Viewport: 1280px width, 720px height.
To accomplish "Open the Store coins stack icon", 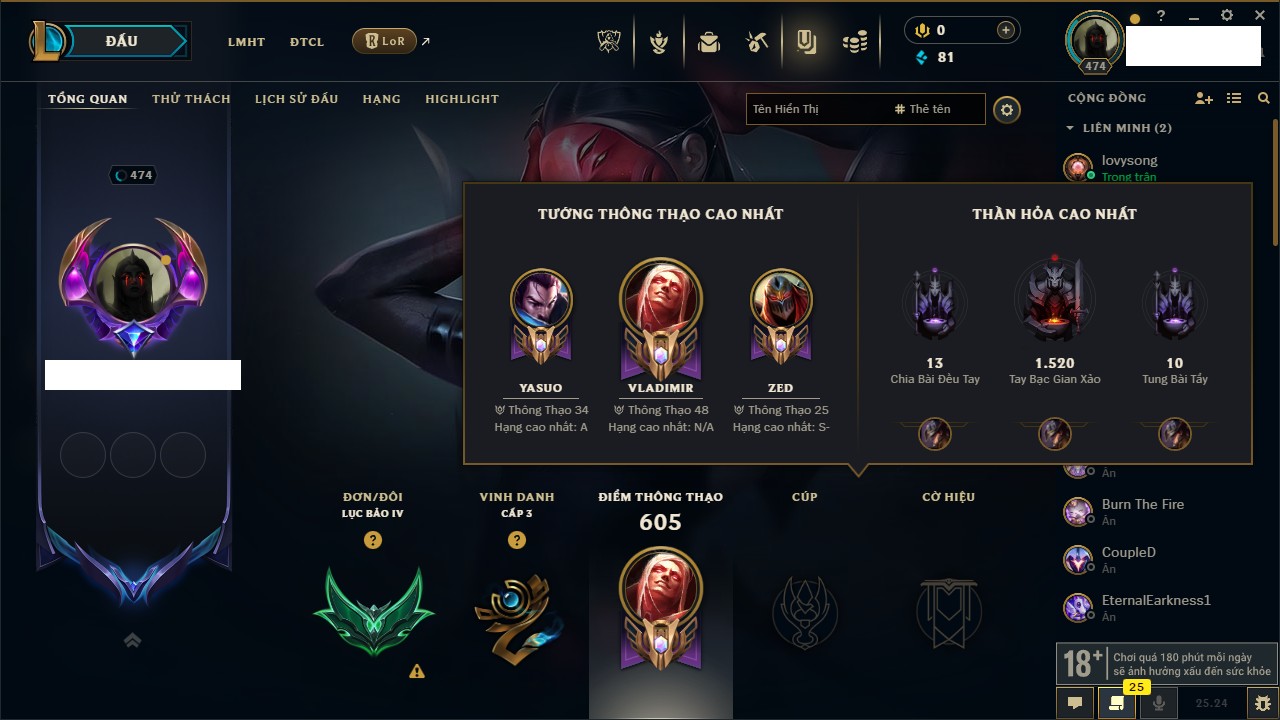I will [x=855, y=42].
